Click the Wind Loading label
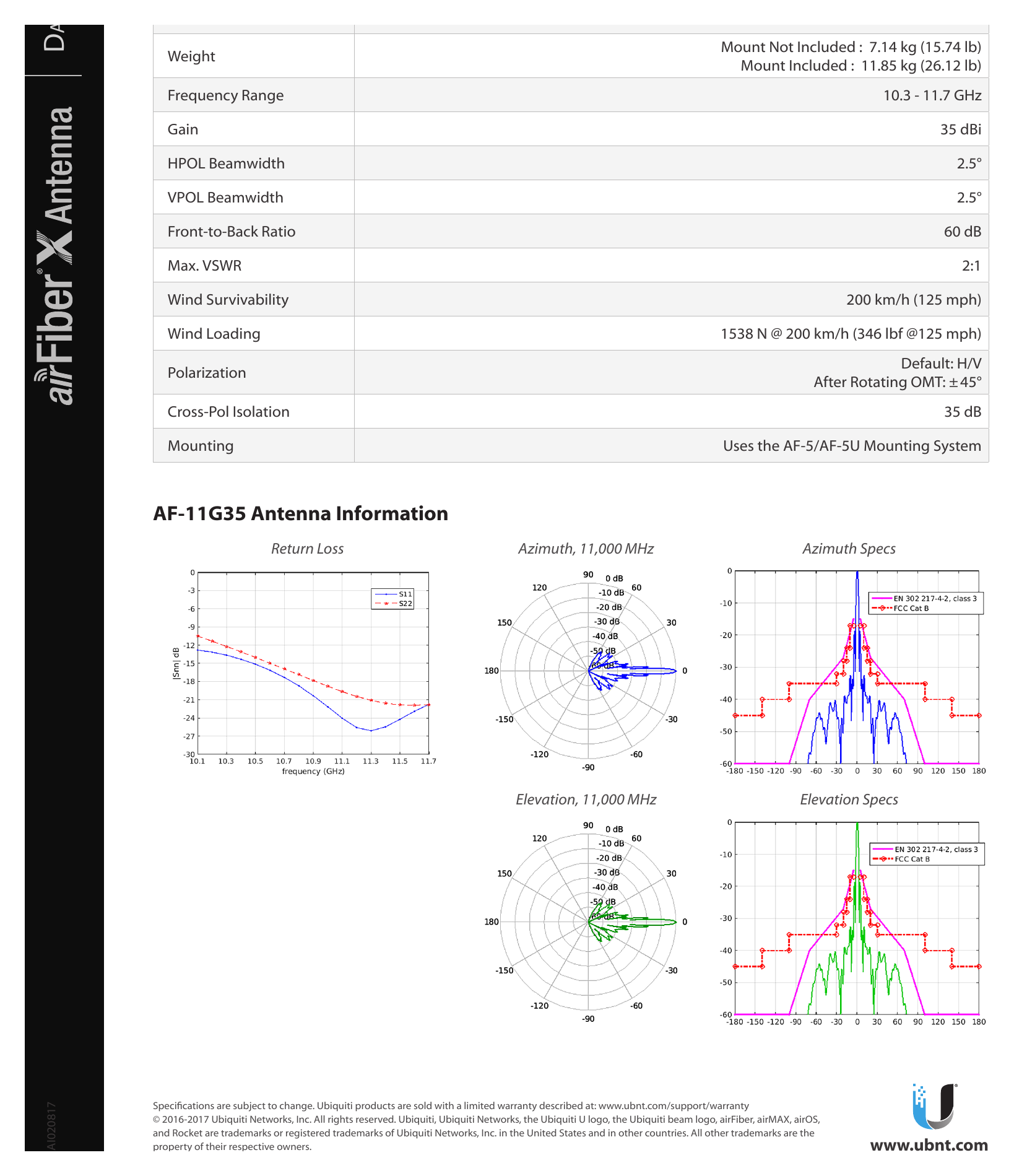 pos(214,334)
